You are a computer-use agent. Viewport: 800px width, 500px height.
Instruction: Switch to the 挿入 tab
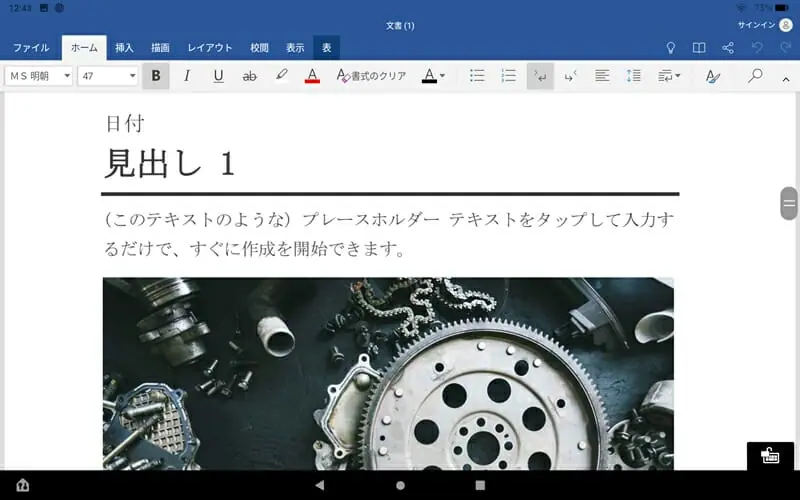[124, 47]
